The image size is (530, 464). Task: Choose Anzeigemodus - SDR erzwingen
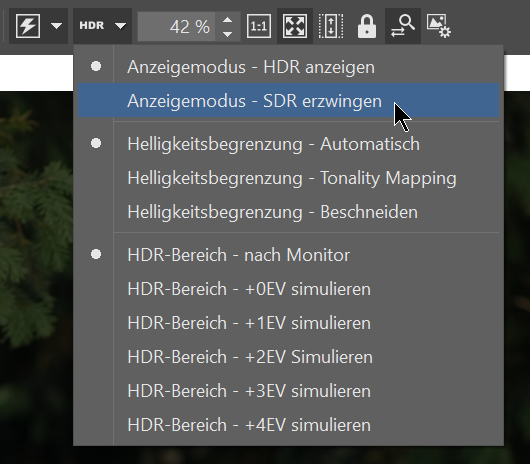289,100
